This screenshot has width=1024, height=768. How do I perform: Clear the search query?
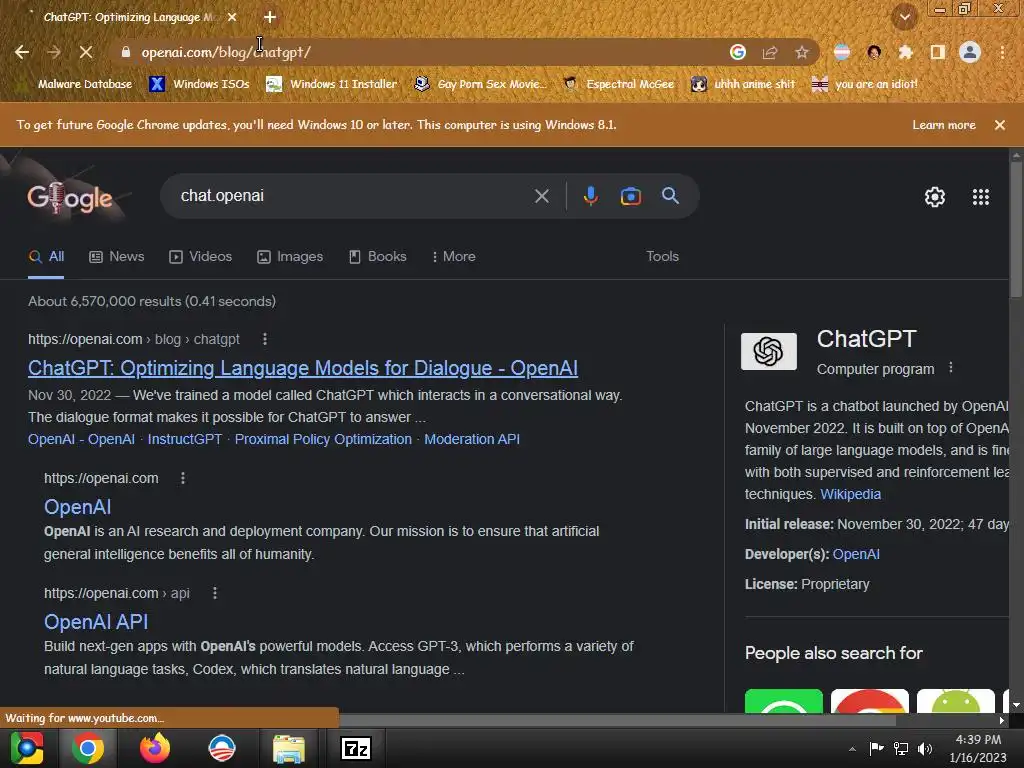coord(541,196)
